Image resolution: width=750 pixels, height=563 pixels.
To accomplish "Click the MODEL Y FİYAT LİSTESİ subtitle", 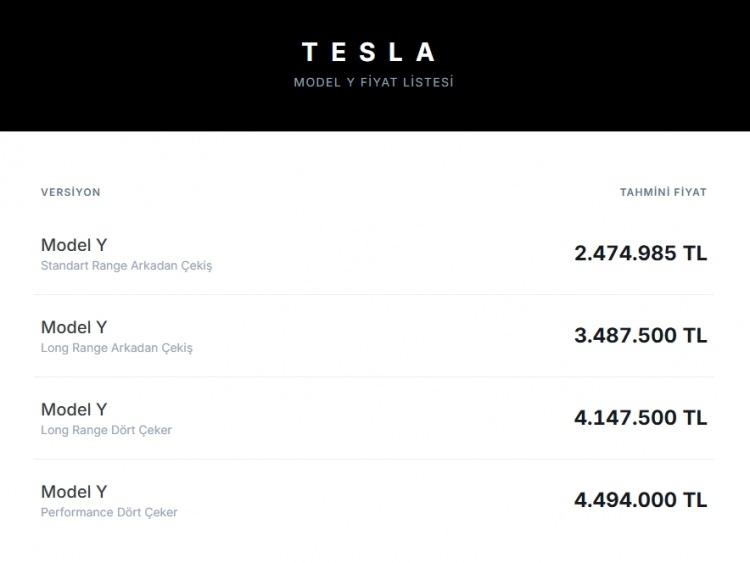I will 373,82.
